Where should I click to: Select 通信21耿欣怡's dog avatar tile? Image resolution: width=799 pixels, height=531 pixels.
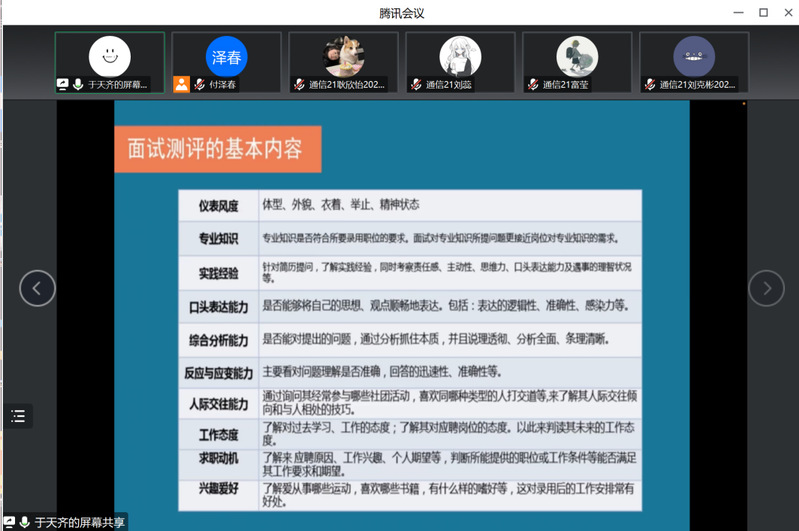pos(343,55)
